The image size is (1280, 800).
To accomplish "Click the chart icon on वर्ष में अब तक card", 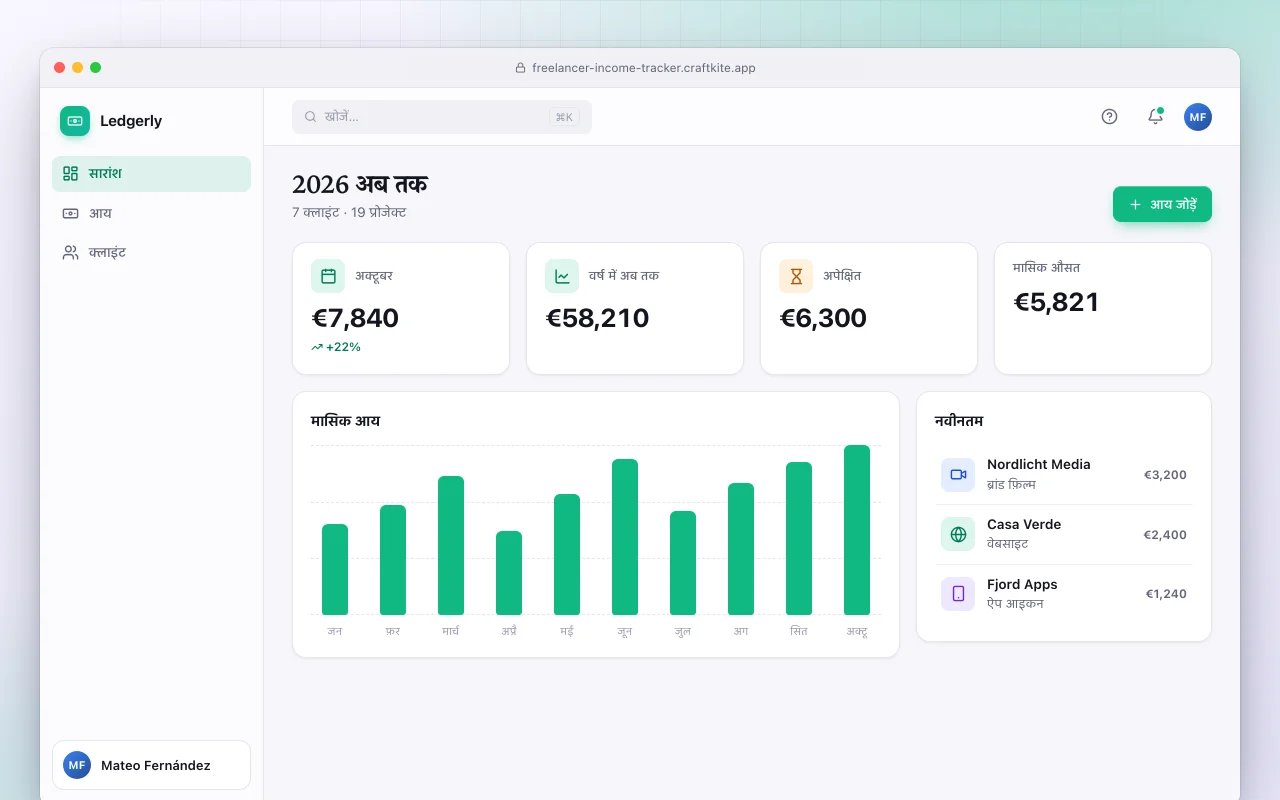I will pos(562,276).
